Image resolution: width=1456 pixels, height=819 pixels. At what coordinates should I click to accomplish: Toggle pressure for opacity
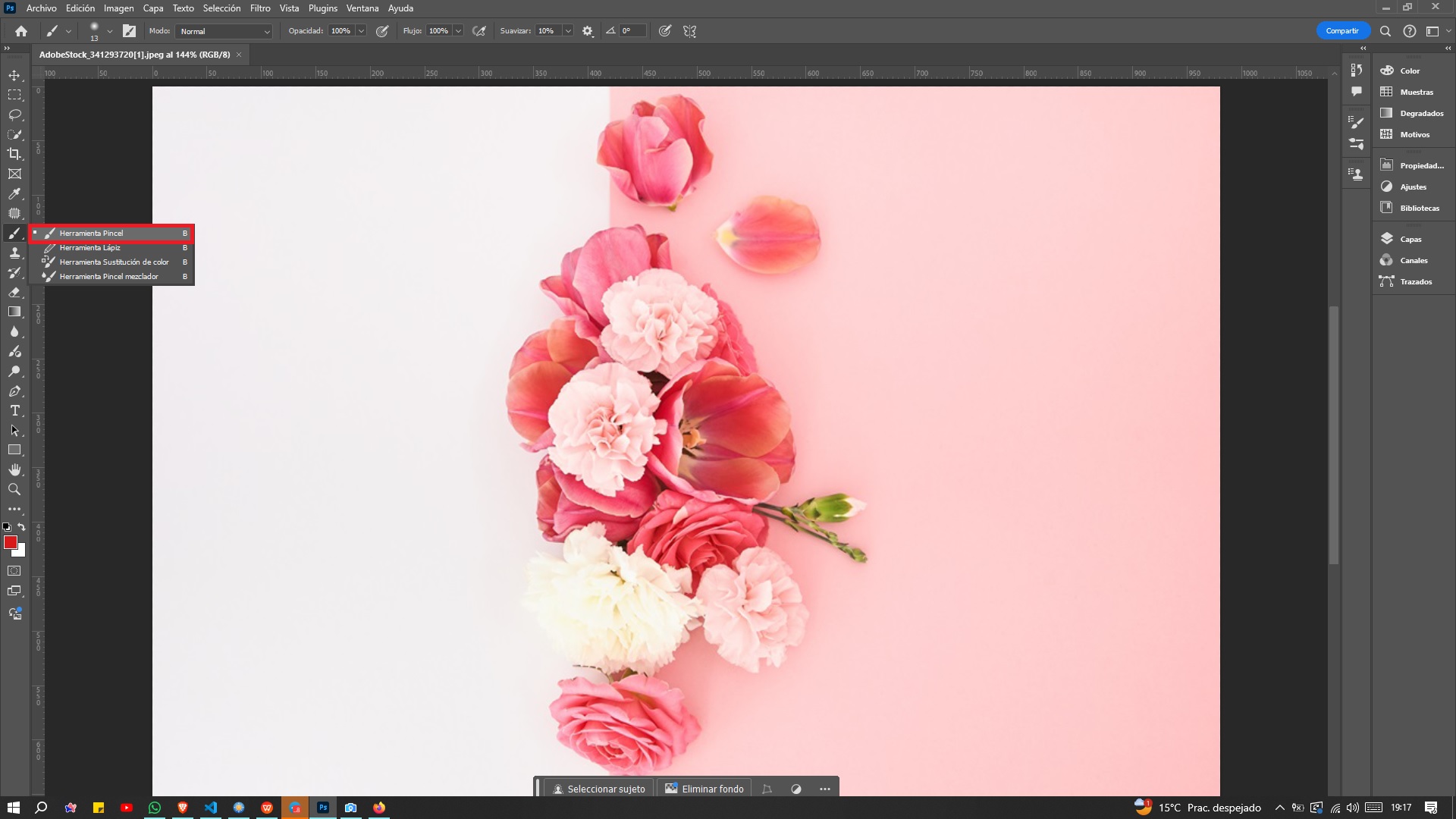click(382, 31)
